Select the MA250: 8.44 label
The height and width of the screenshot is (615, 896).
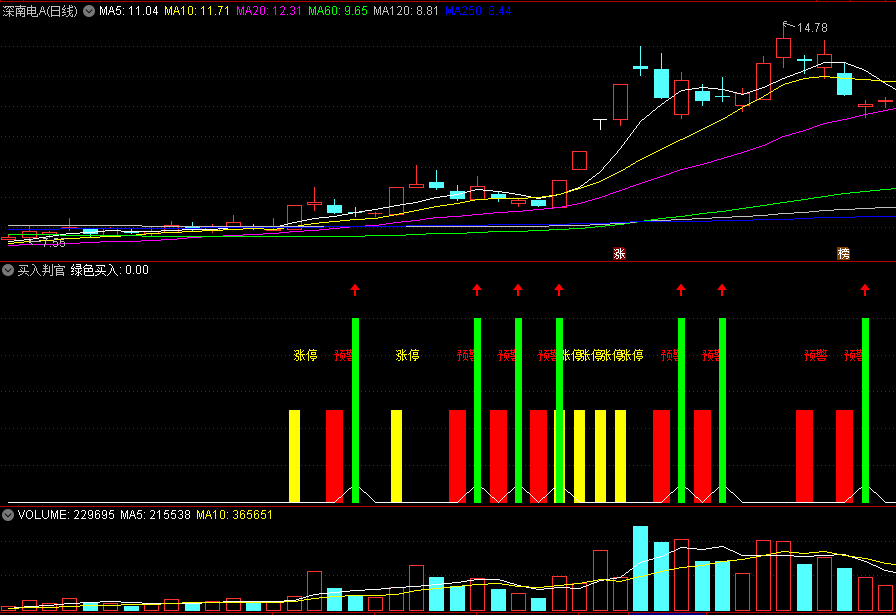[478, 11]
